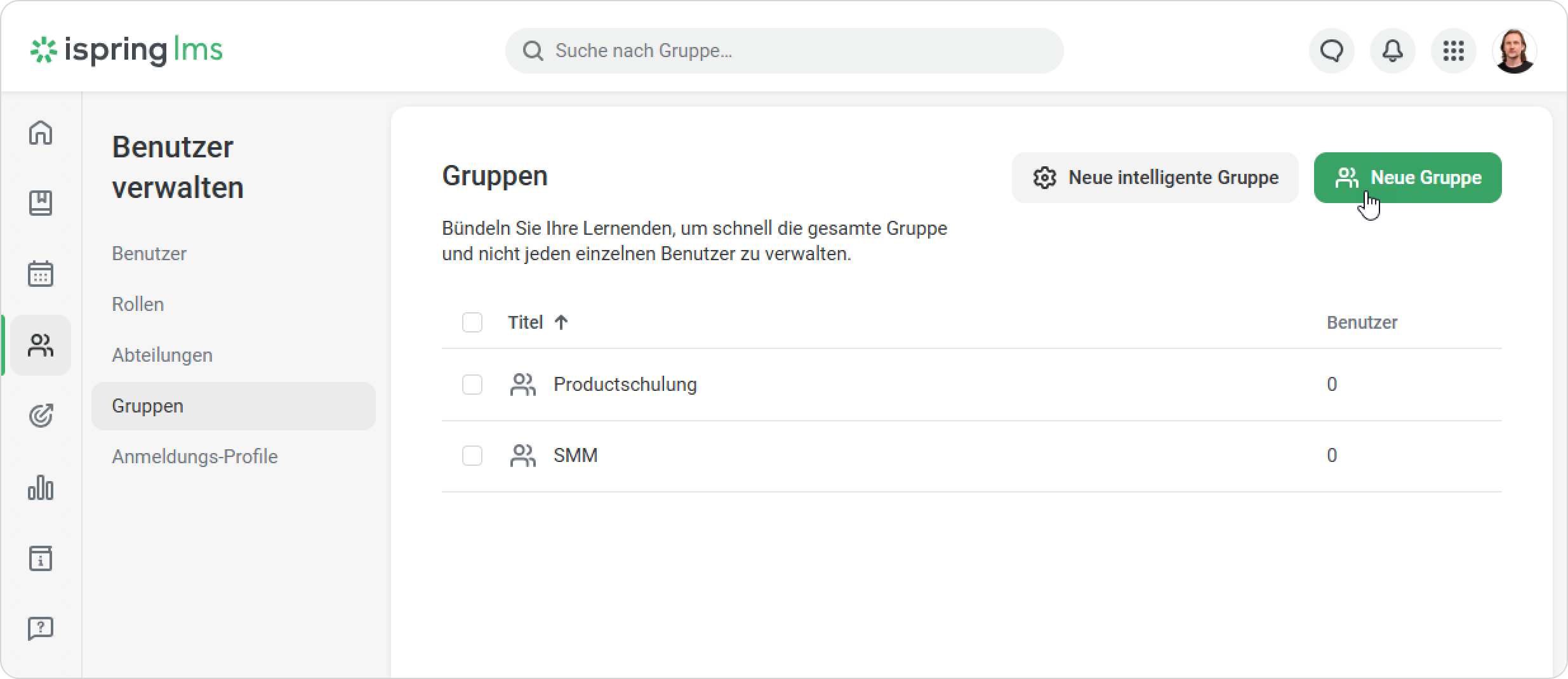Click the Neue Gruppe button

(1407, 178)
